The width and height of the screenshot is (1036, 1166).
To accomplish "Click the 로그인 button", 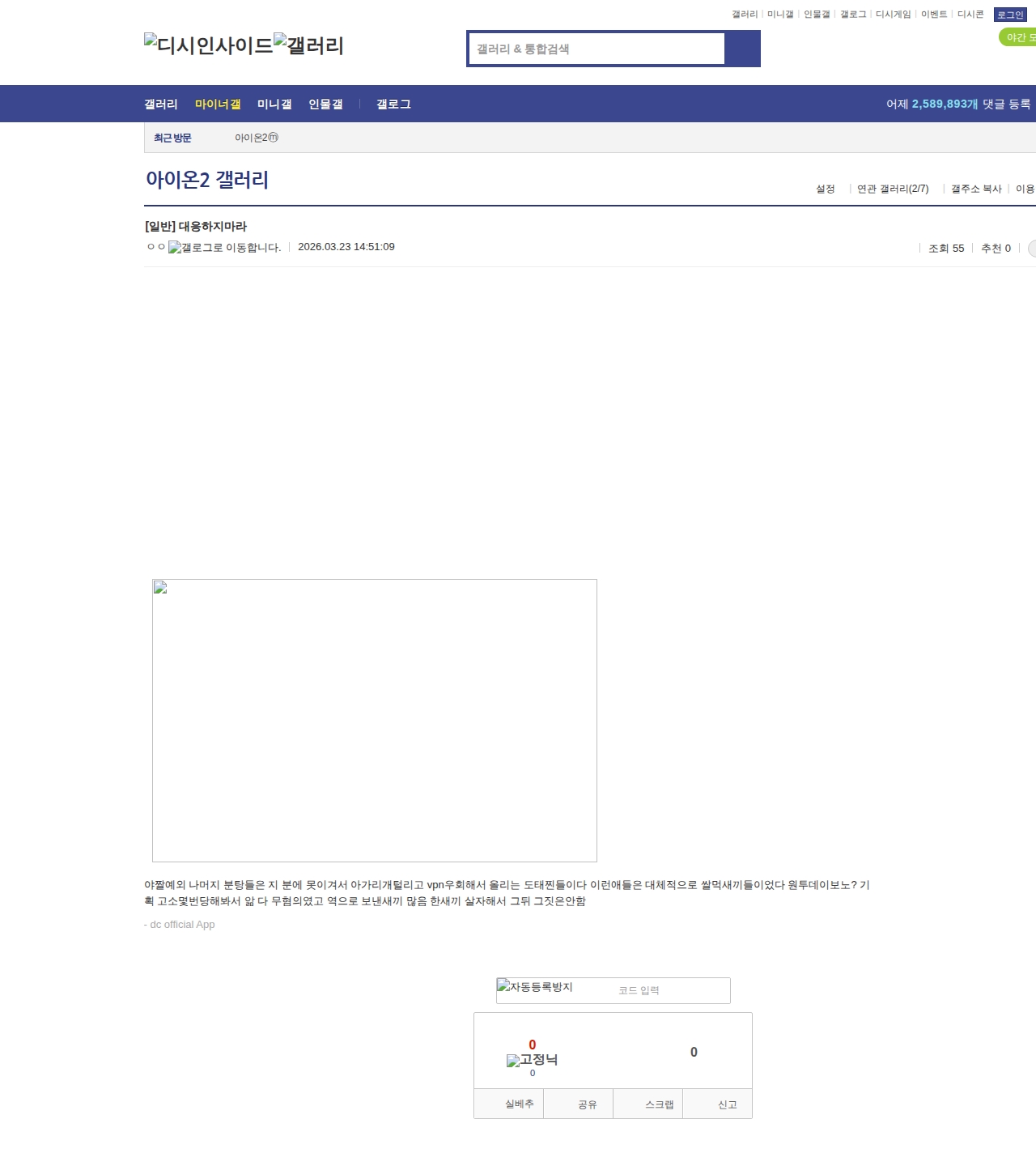I will (x=1010, y=15).
